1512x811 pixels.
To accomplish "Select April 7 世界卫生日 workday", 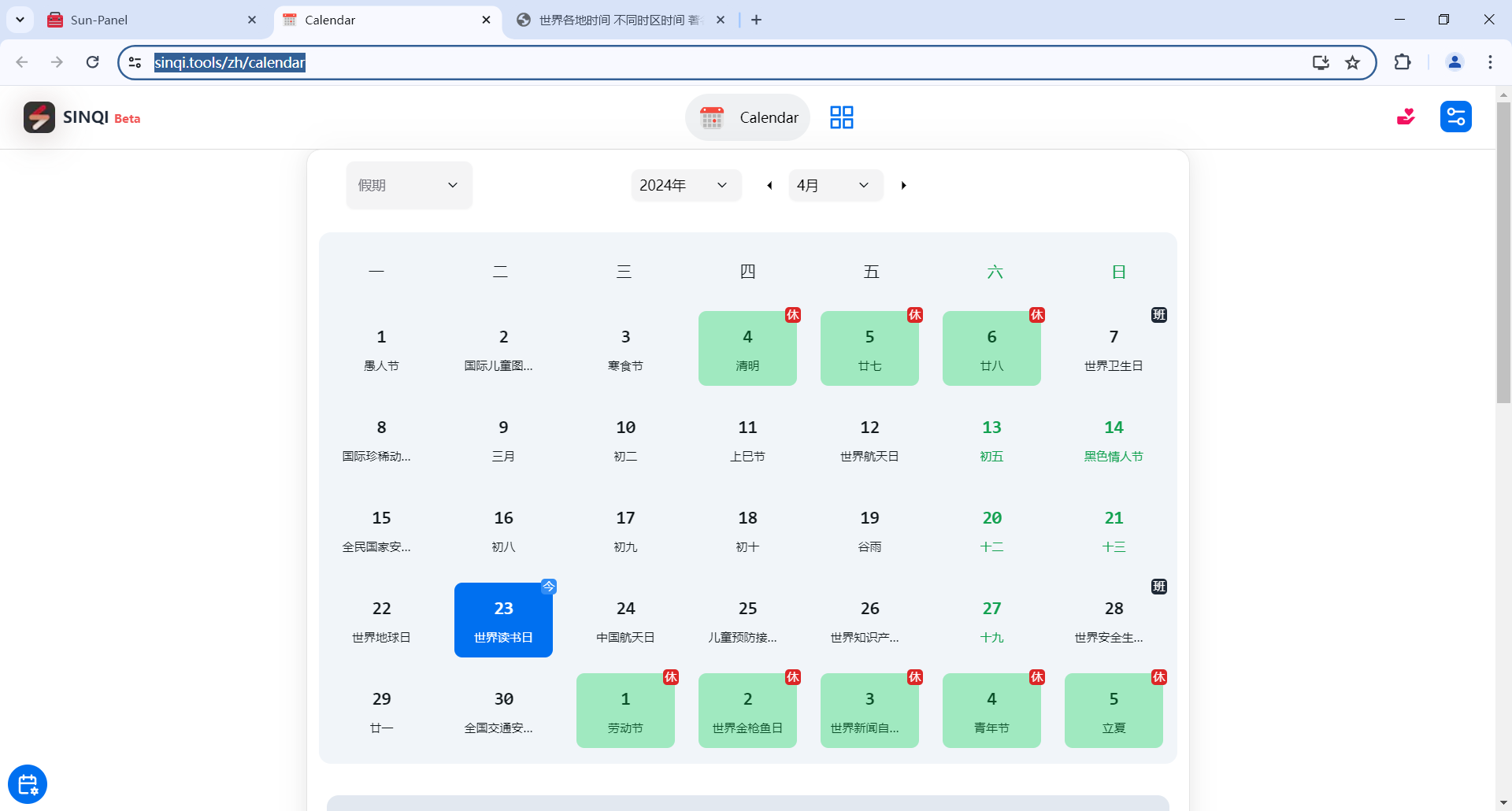I will coord(1114,349).
